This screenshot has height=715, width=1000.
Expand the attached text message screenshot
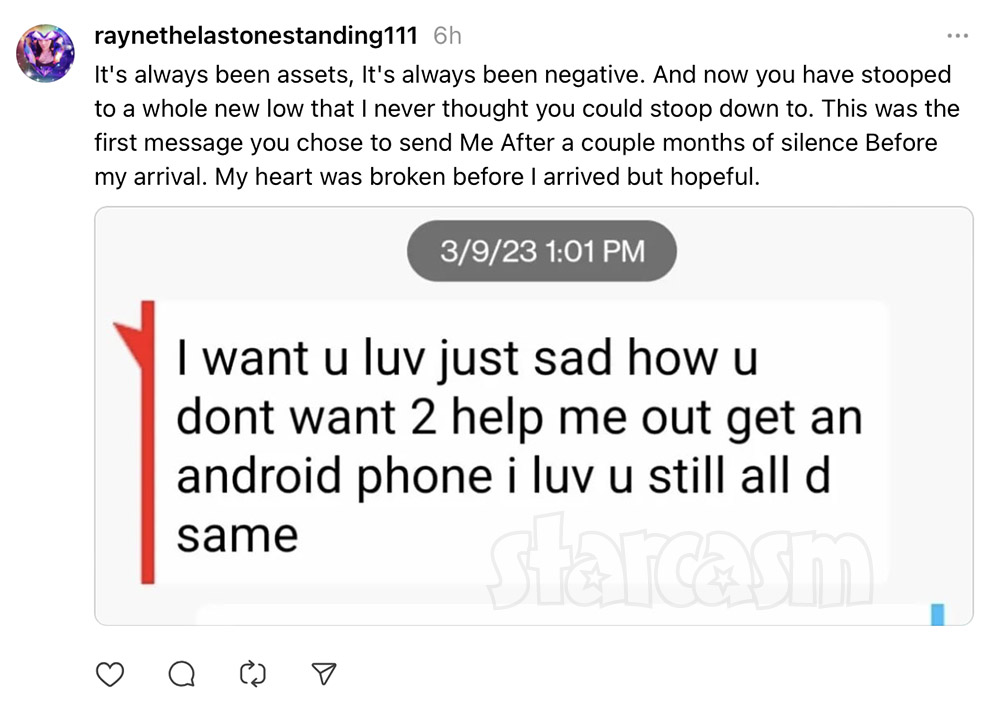coord(534,416)
